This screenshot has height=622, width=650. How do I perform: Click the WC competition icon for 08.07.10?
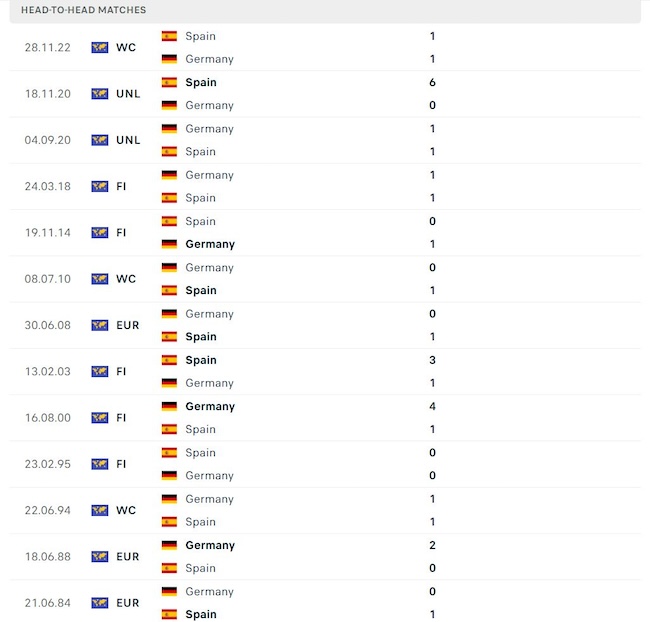[x=100, y=279]
